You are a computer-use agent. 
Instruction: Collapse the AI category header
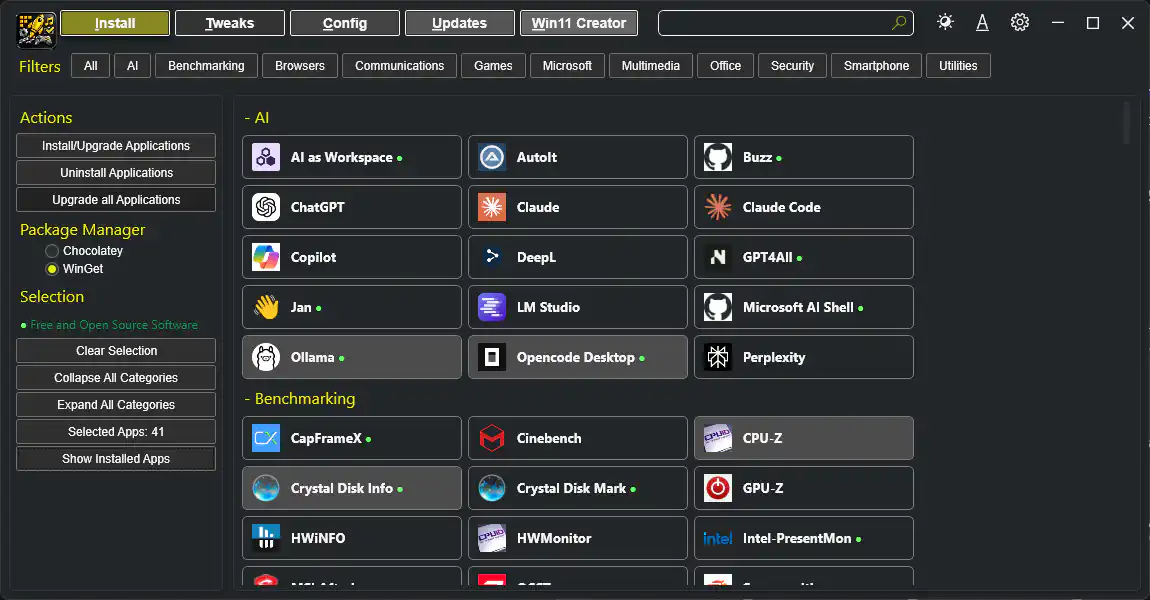pyautogui.click(x=257, y=117)
